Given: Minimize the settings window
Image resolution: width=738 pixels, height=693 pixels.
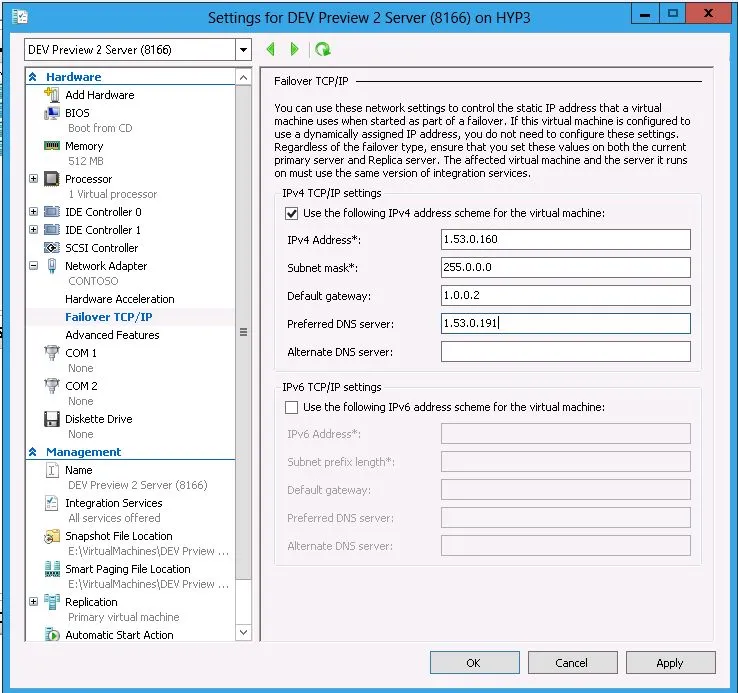Looking at the screenshot, I should click(645, 14).
